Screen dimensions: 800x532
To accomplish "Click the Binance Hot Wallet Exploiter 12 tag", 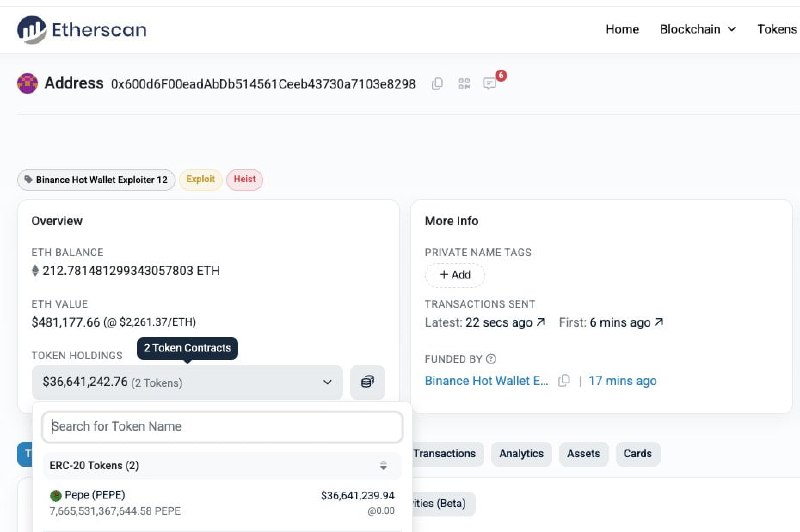I will (x=96, y=180).
